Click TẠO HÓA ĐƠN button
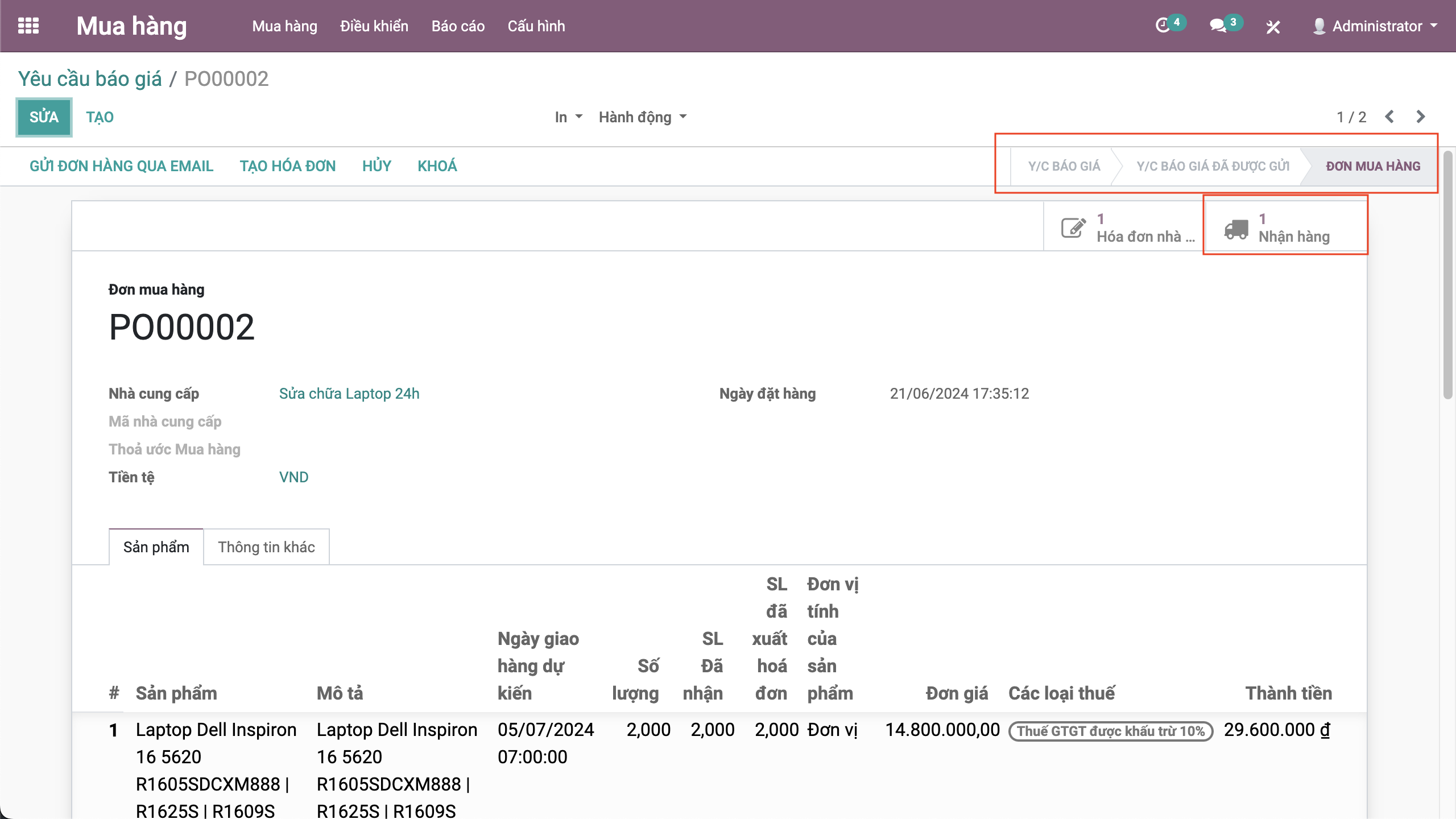 coord(287,166)
